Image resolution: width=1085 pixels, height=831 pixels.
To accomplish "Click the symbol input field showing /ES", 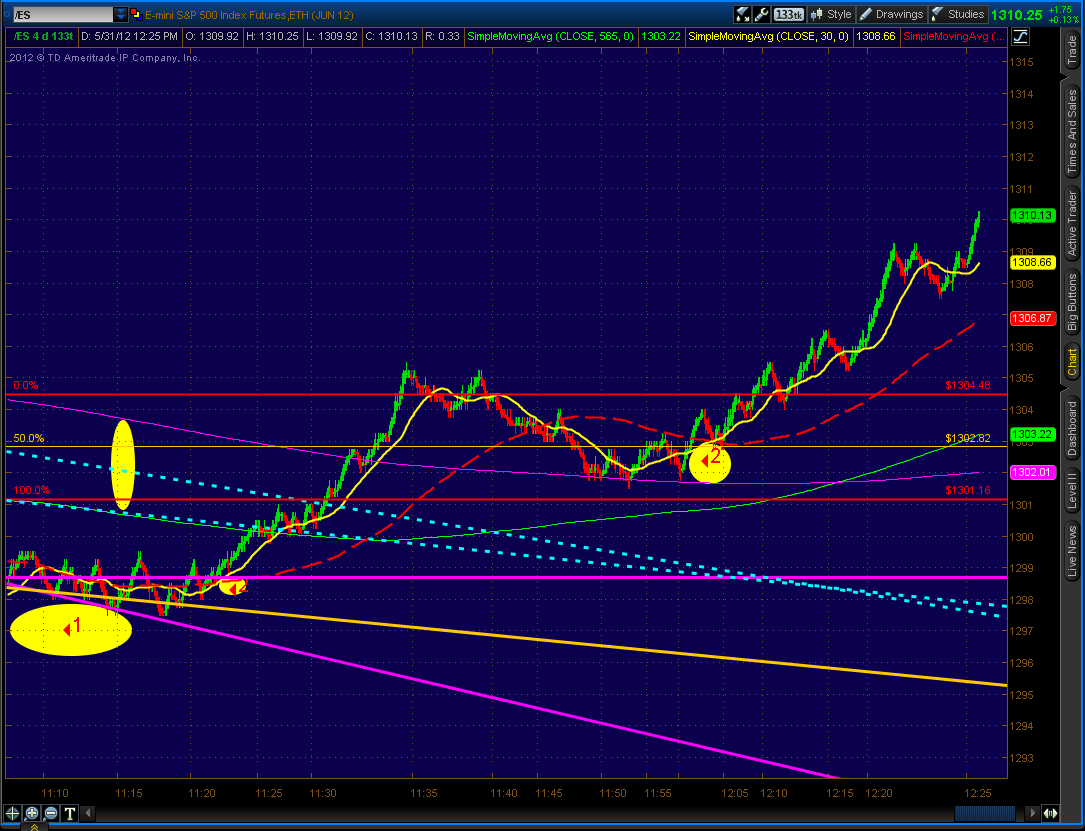I will coord(62,14).
